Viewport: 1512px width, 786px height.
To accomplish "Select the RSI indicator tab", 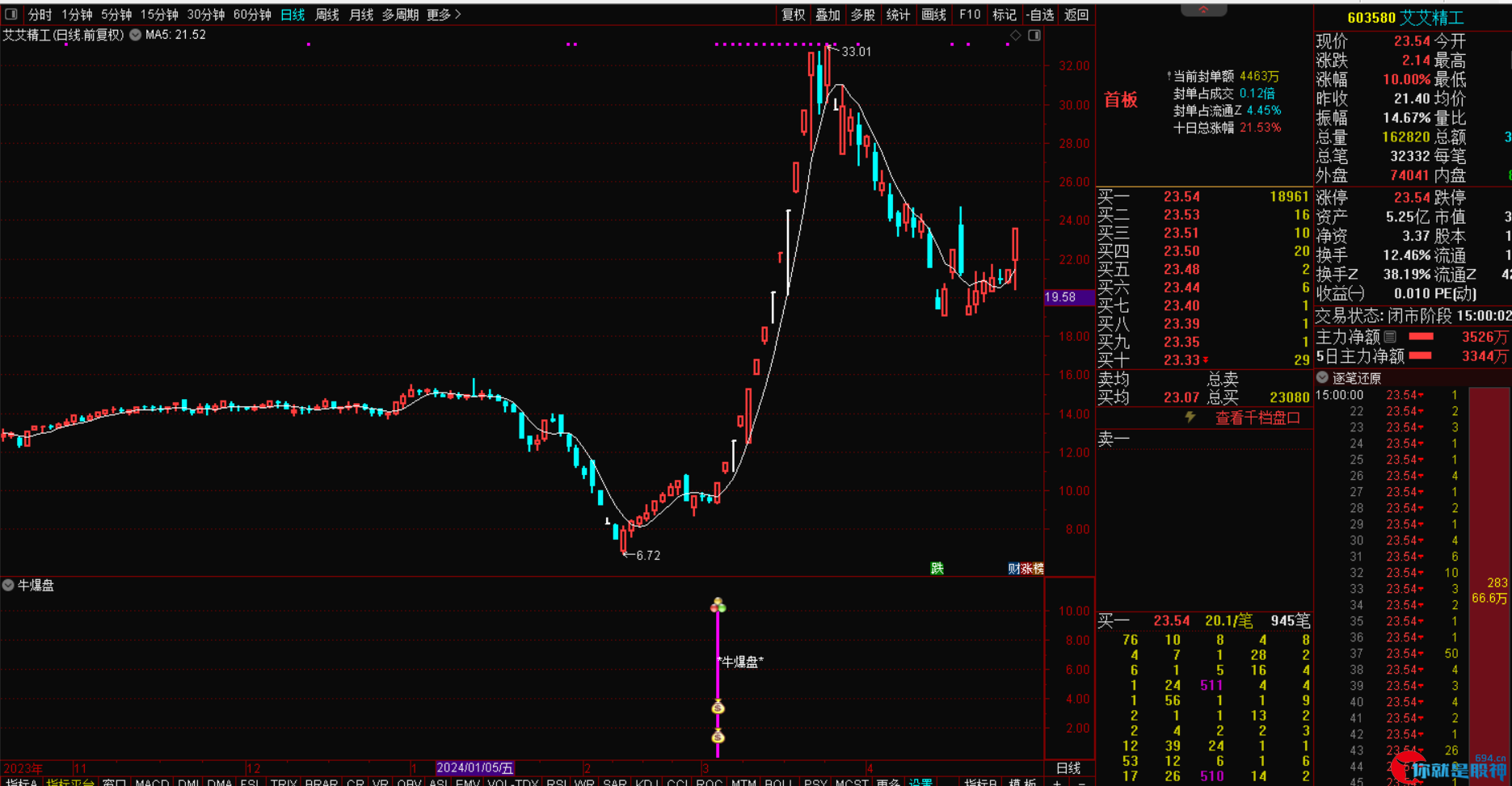I will pos(556,782).
